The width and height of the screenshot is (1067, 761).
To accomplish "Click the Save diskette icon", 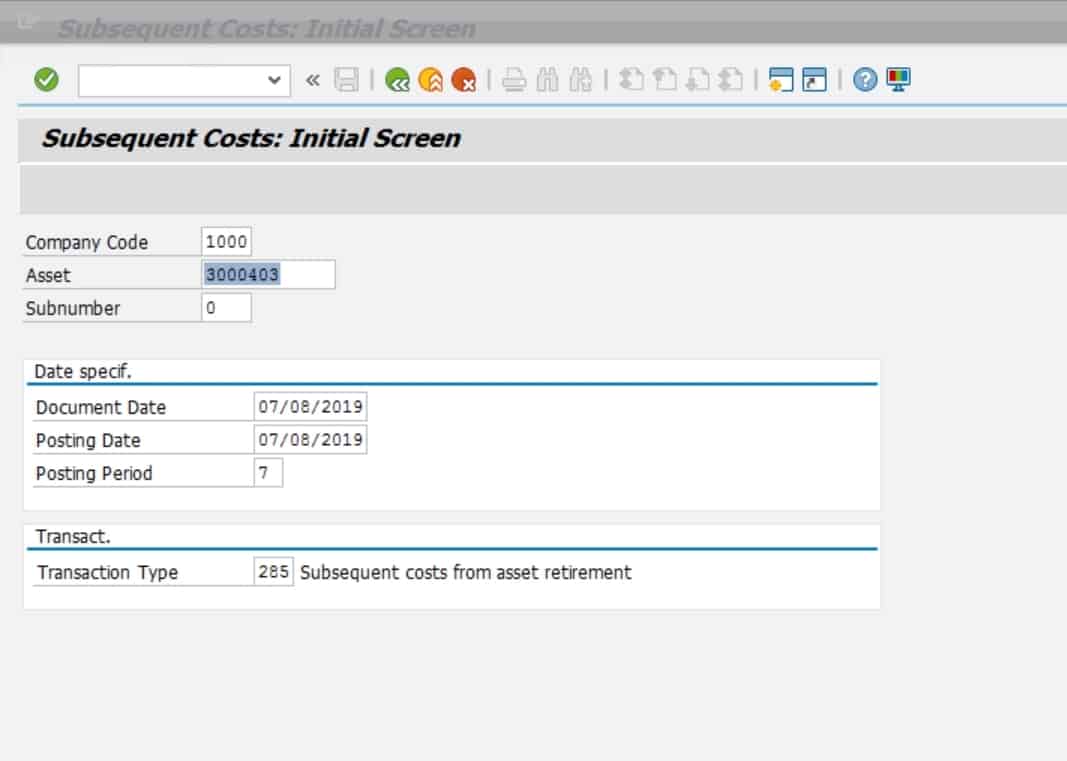I will (x=346, y=80).
